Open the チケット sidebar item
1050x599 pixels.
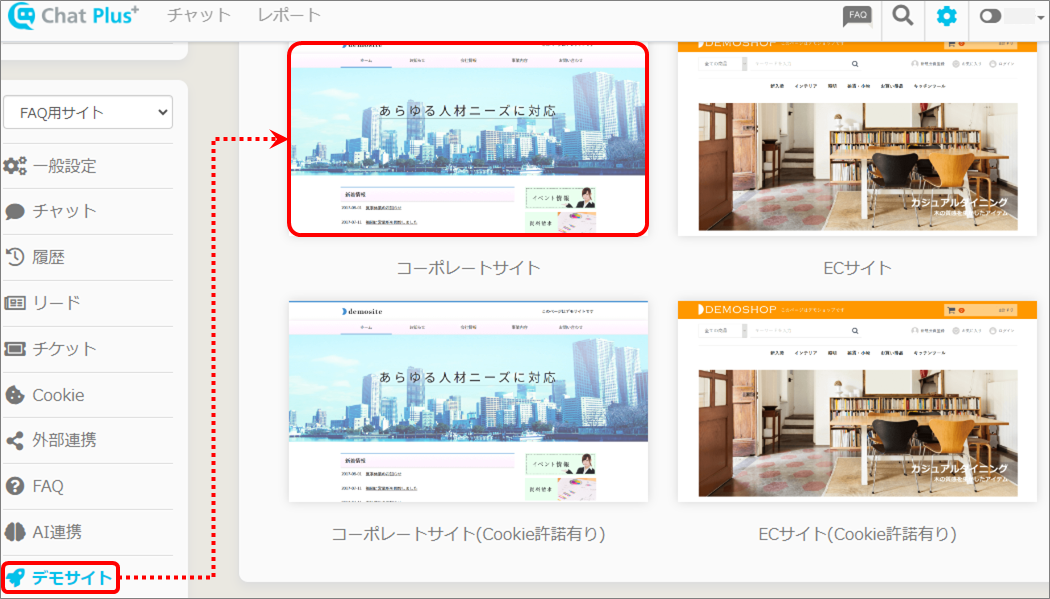coord(64,349)
